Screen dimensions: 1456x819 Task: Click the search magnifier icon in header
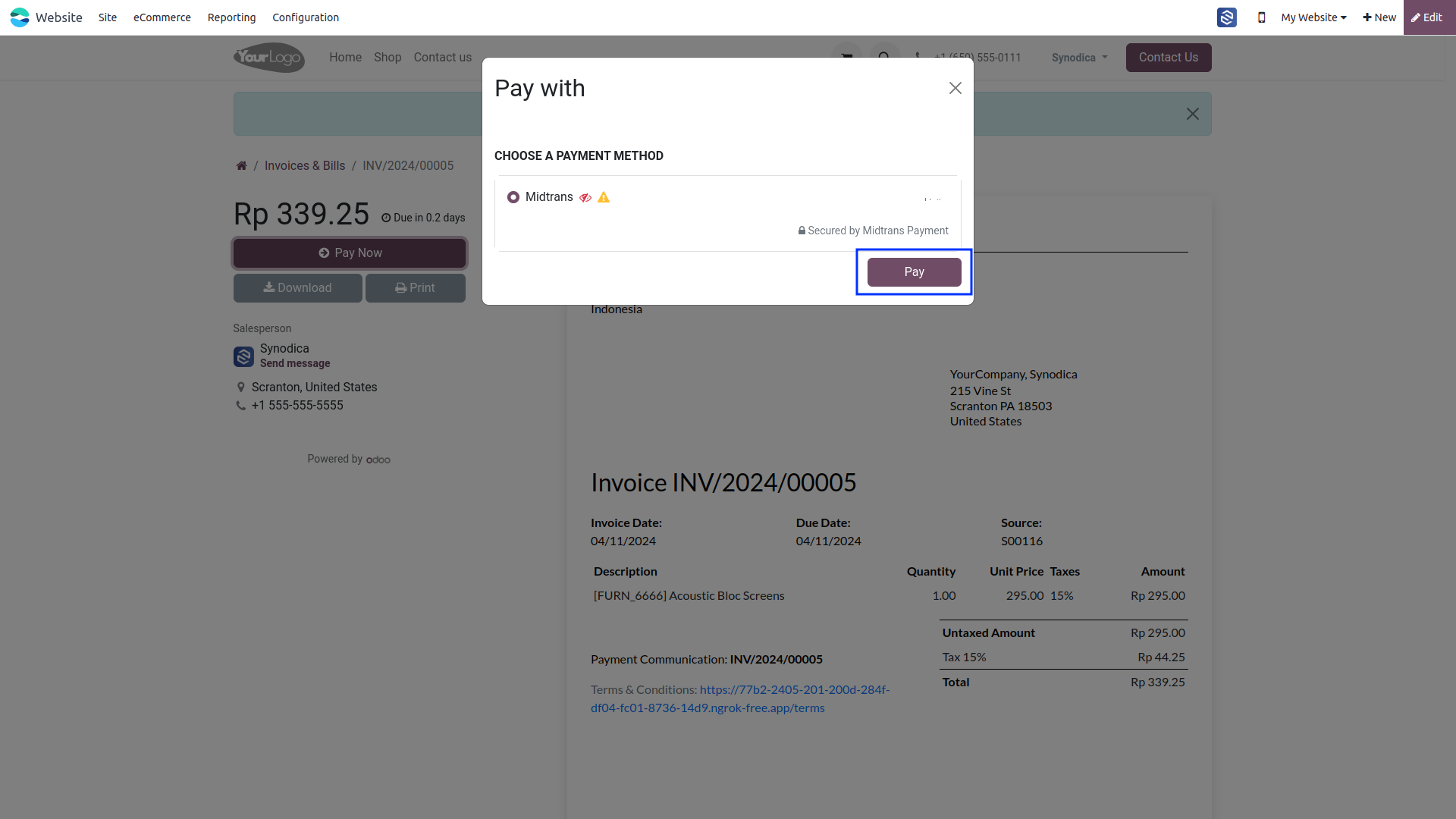pos(884,57)
